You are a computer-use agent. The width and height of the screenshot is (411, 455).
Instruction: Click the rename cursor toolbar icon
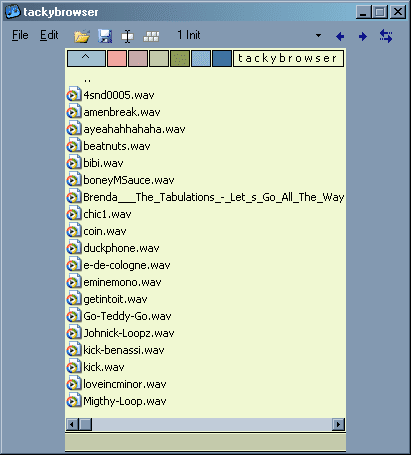tap(127, 36)
